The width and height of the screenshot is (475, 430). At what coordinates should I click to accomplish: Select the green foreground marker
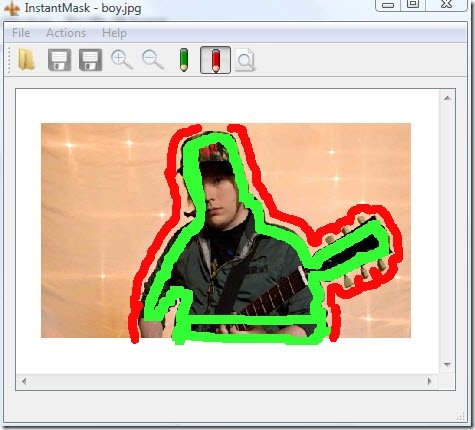click(x=184, y=60)
